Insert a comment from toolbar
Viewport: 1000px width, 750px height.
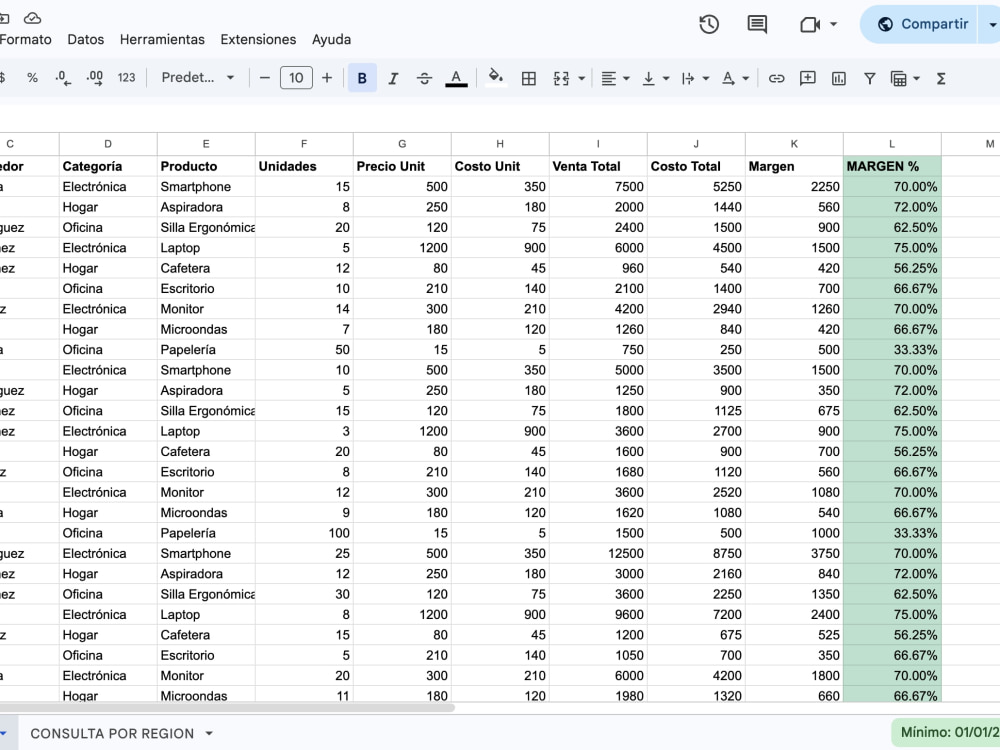807,78
